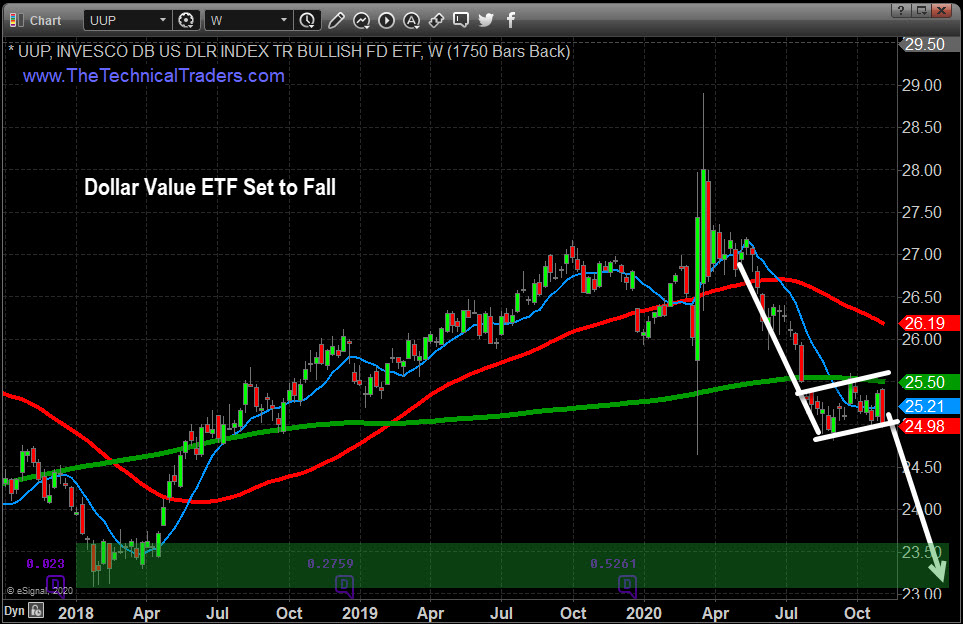The width and height of the screenshot is (963, 624).
Task: Open the clock time template menu
Action: 307,20
